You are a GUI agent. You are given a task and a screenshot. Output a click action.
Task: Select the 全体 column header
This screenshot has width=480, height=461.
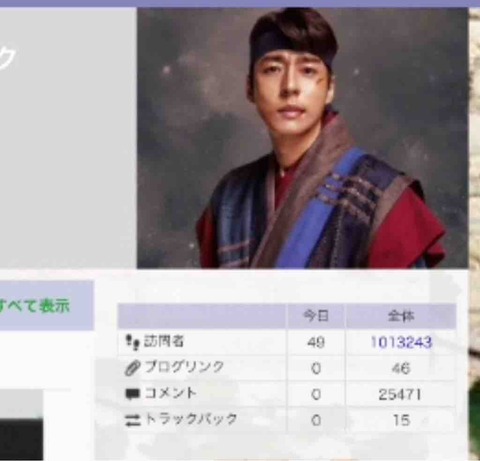[x=401, y=316]
